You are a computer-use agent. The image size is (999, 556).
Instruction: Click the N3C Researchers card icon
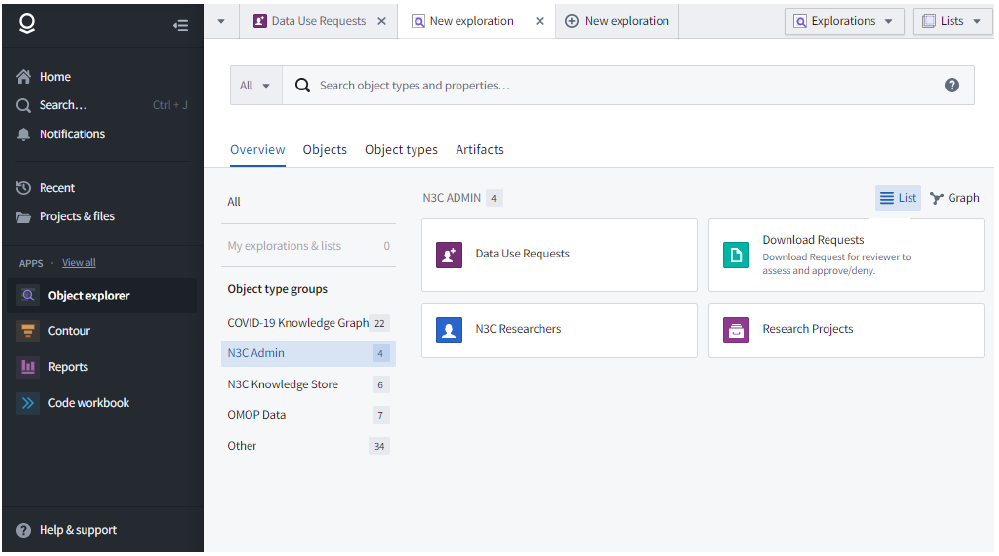point(449,330)
